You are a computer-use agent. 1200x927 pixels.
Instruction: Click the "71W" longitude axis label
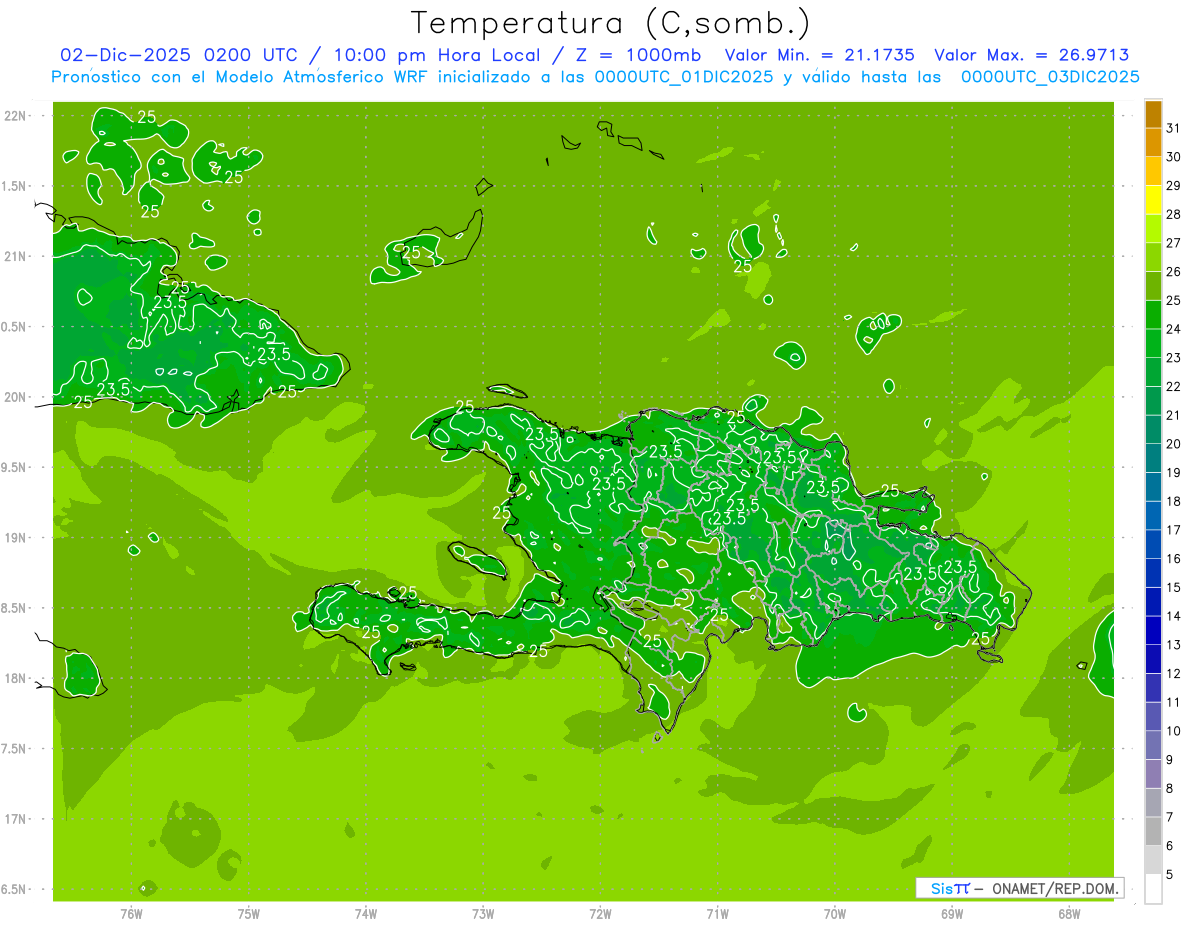717,914
